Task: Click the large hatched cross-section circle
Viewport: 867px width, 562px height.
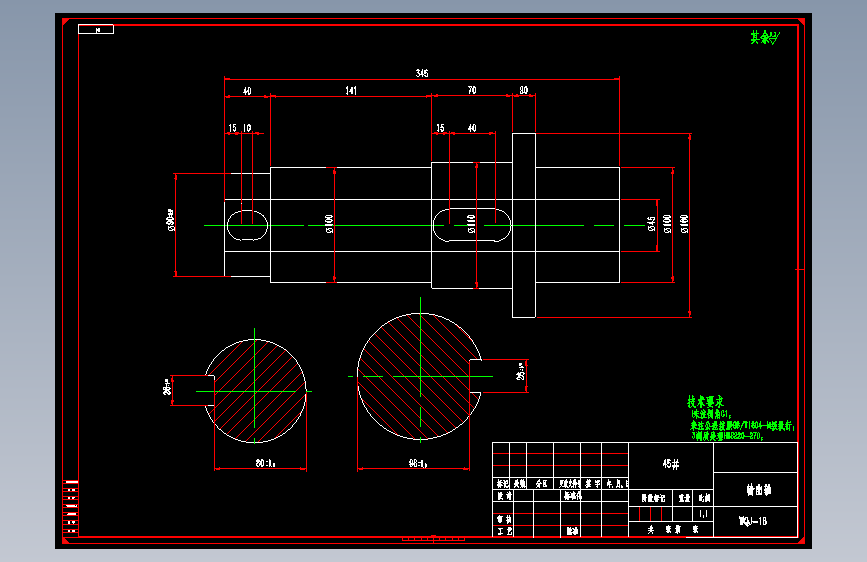Action: point(420,377)
